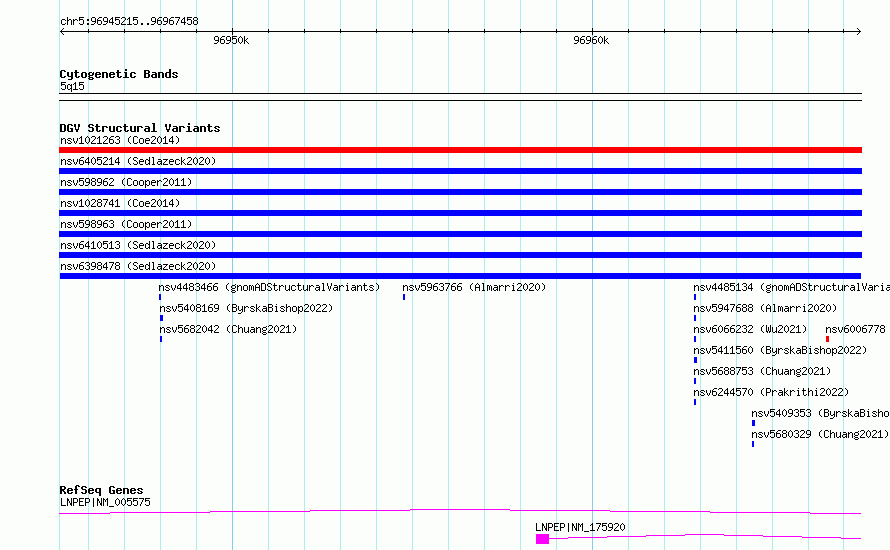Screen dimensions: 890x550
Task: Open LNPEP|NM_005575 gene label
Action: click(x=105, y=502)
